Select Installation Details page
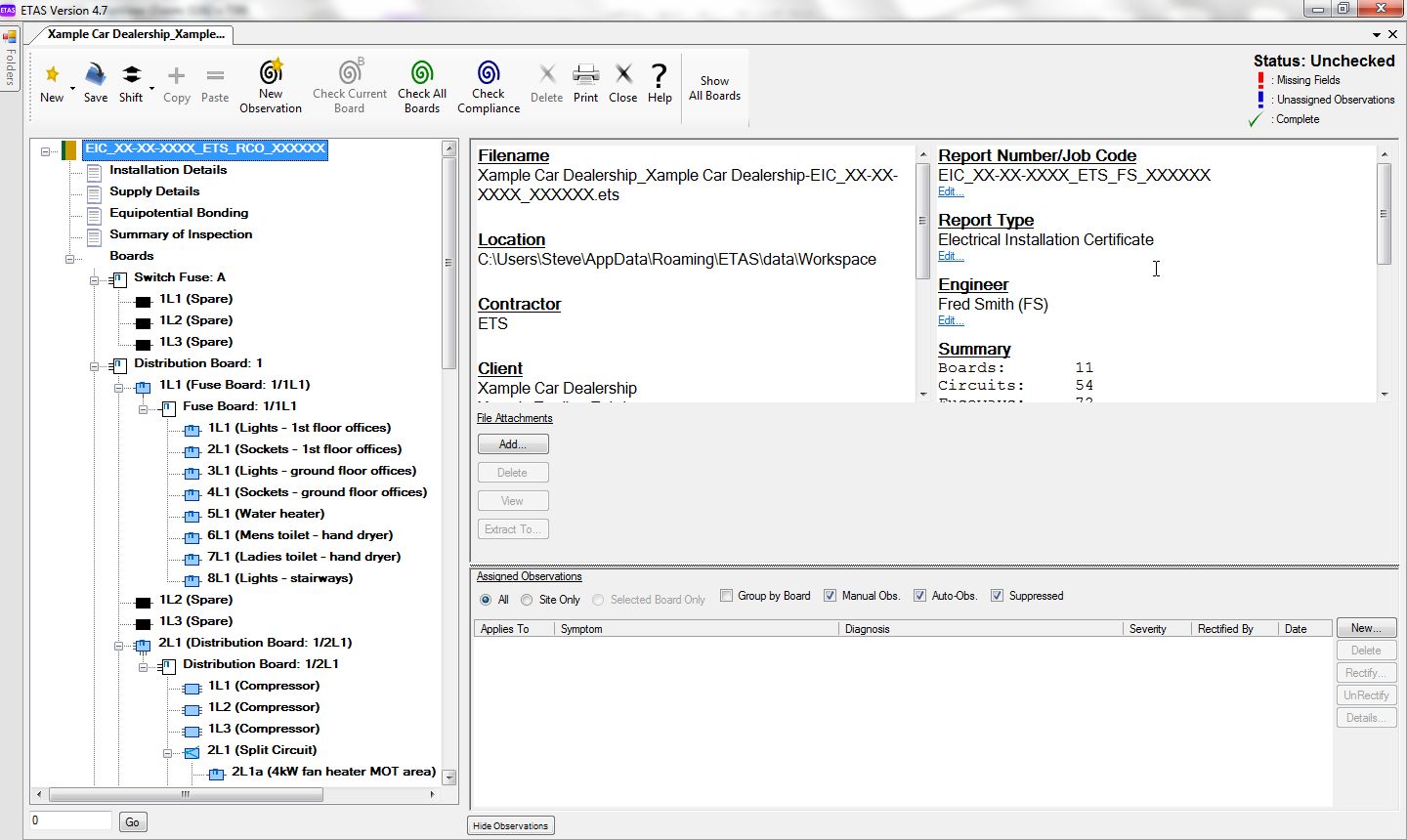Image resolution: width=1407 pixels, height=840 pixels. (168, 170)
